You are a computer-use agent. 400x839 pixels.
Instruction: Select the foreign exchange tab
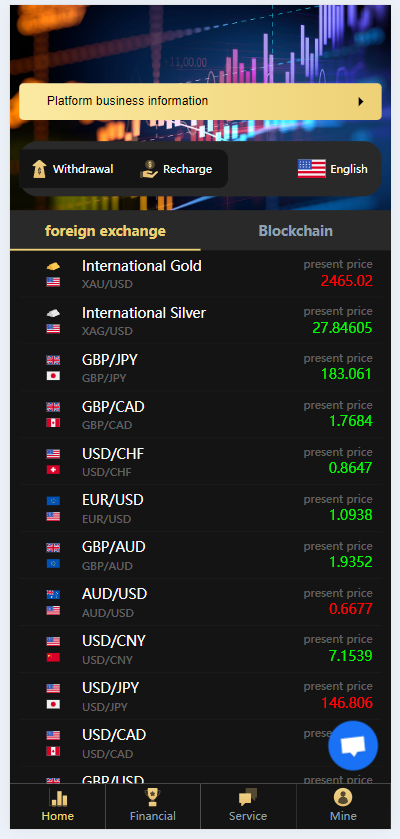105,231
